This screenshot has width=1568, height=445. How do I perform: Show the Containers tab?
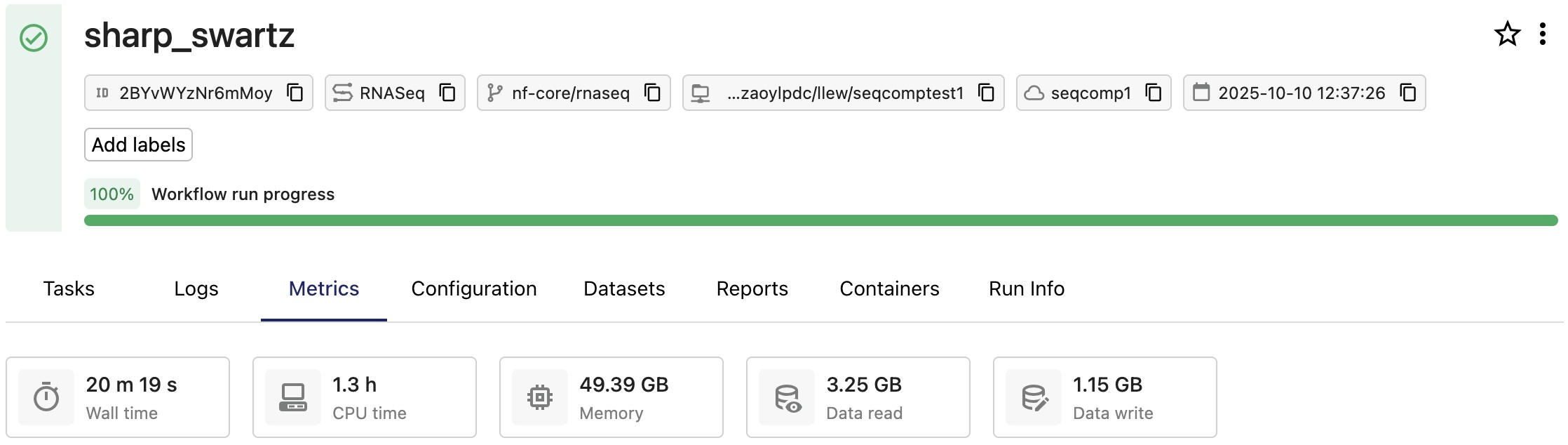(889, 288)
